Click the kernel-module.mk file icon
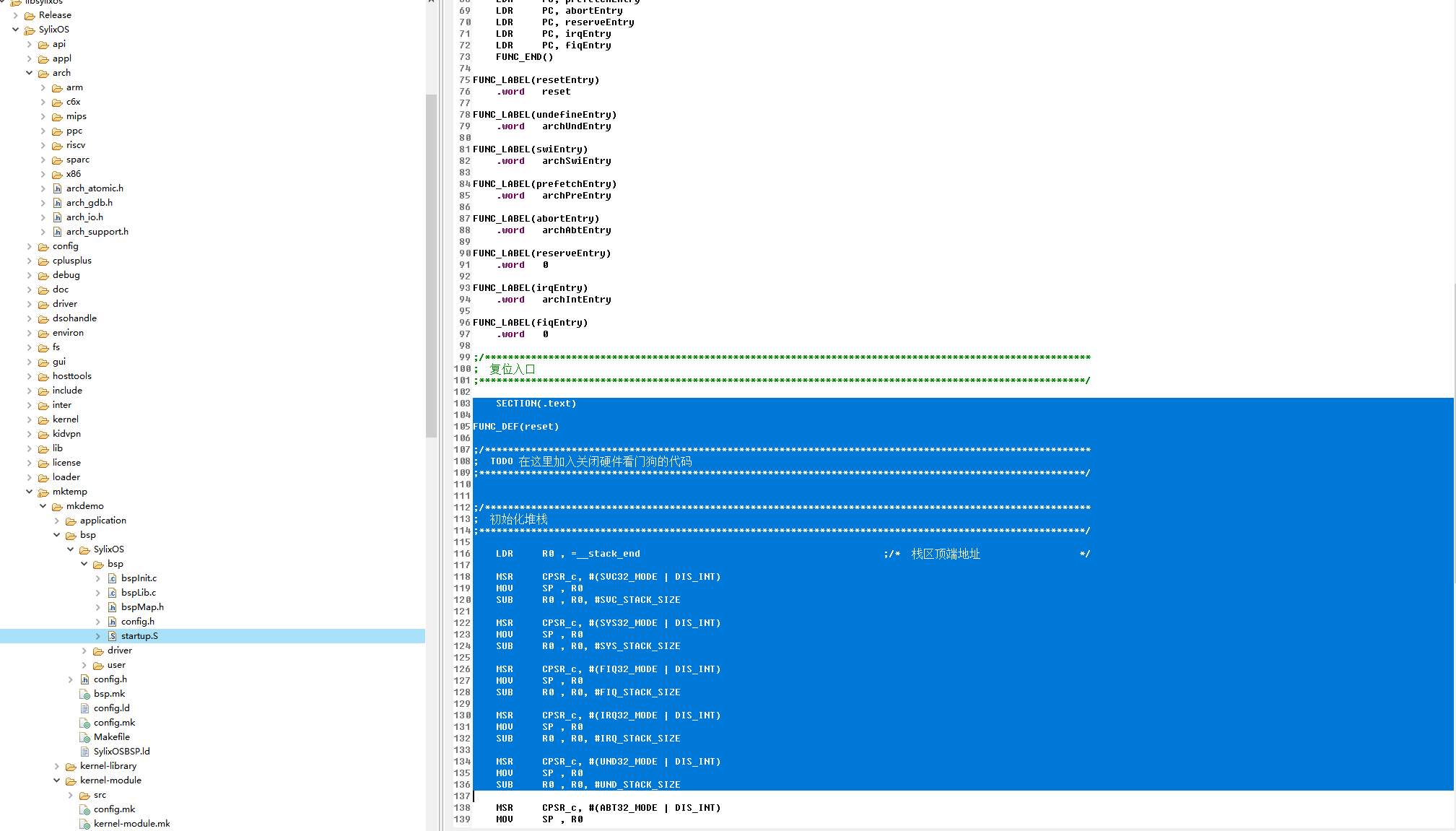Image resolution: width=1456 pixels, height=831 pixels. click(84, 824)
